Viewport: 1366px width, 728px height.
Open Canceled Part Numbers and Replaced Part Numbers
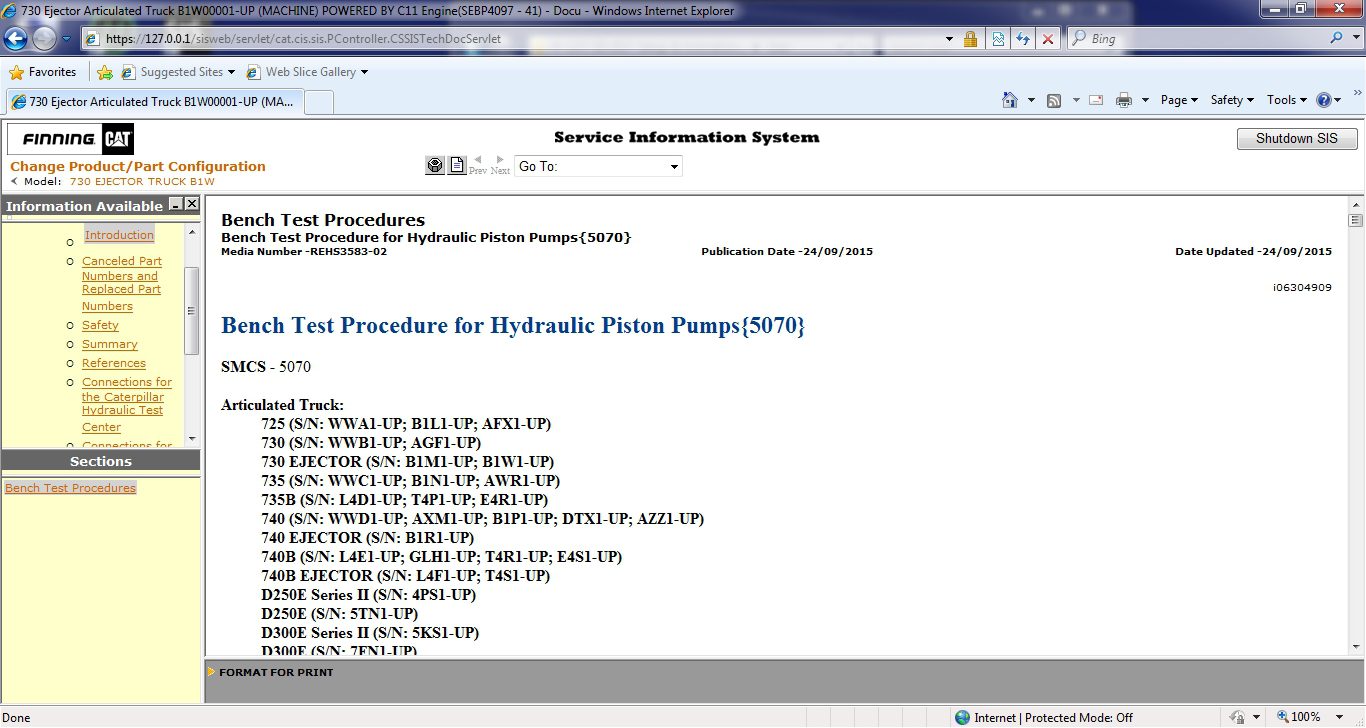(x=122, y=283)
